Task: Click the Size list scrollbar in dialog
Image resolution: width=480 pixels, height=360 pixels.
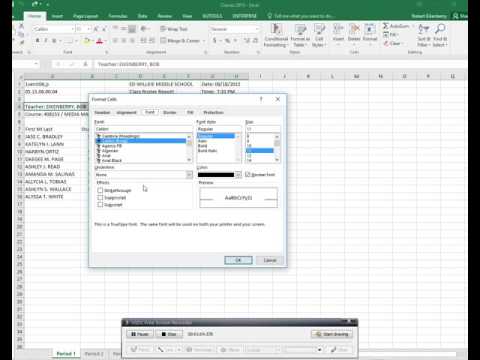Action: click(x=277, y=148)
